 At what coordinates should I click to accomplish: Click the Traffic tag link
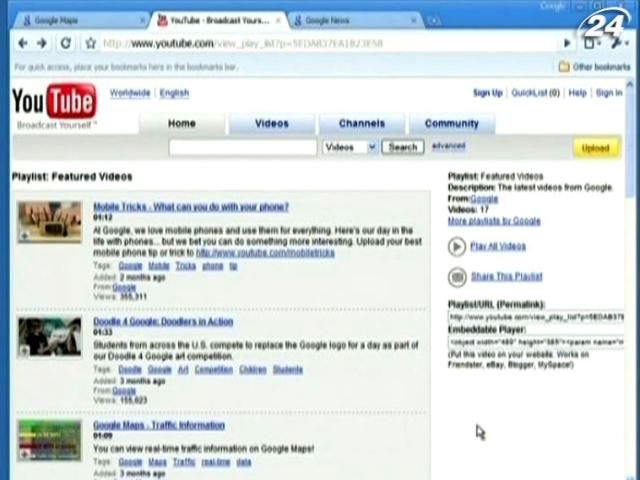184,462
